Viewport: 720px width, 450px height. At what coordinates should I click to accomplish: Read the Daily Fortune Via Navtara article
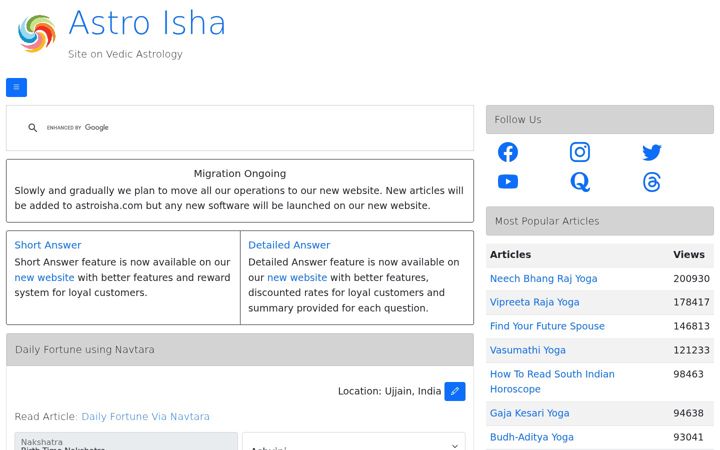(x=146, y=416)
